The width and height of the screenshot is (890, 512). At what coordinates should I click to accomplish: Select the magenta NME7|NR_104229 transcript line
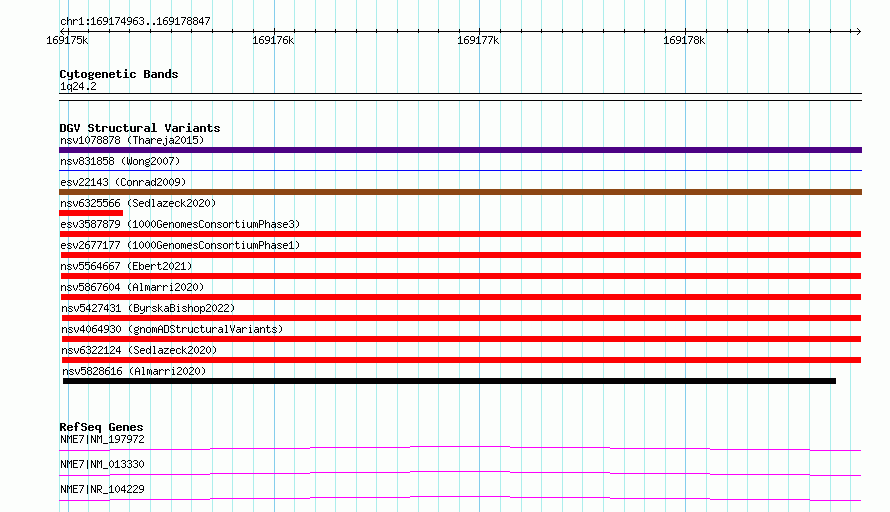(x=460, y=498)
